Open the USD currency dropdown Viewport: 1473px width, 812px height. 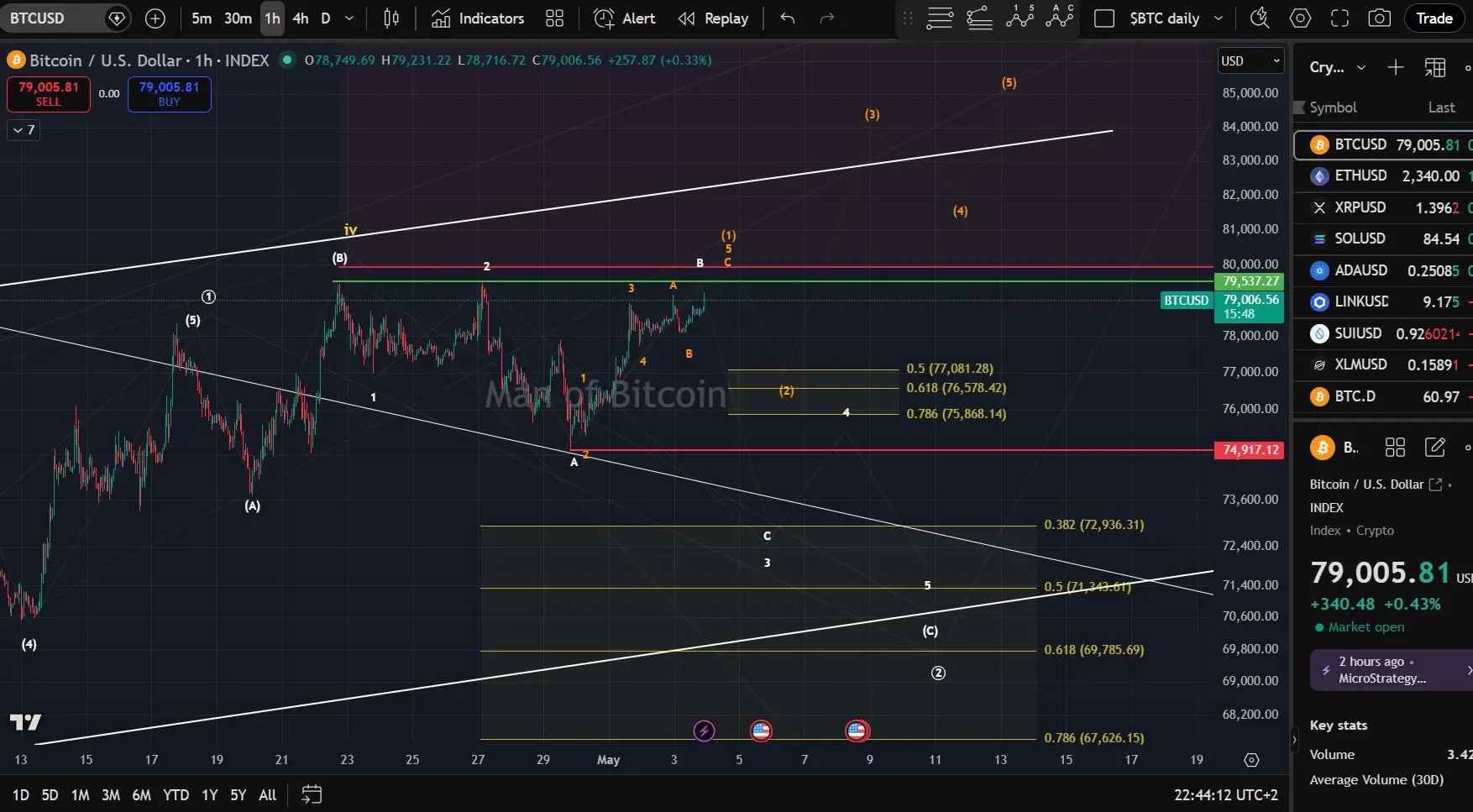[1251, 60]
